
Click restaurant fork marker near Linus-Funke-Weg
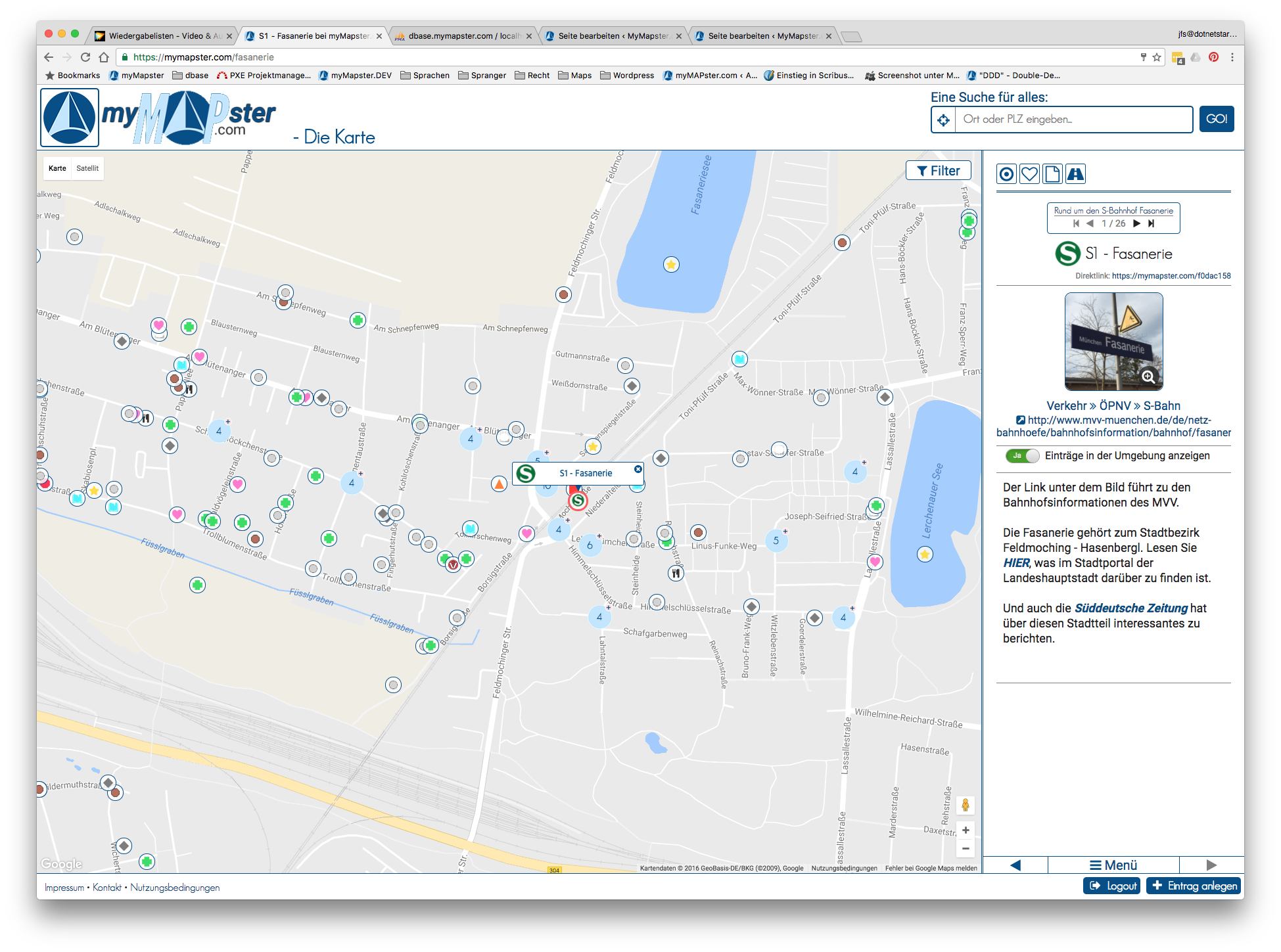[x=676, y=574]
